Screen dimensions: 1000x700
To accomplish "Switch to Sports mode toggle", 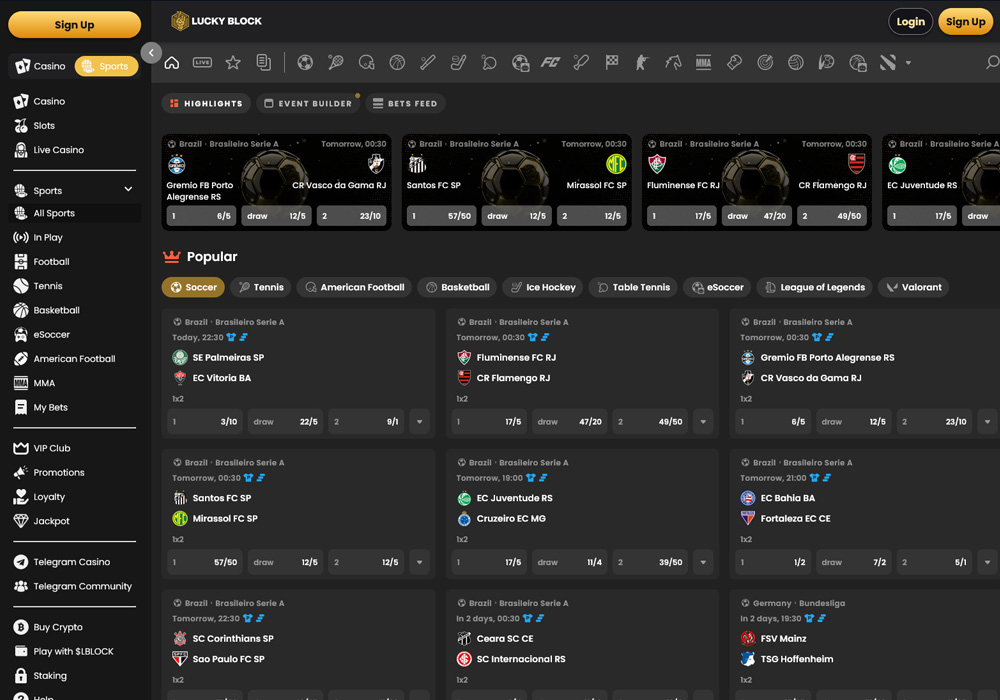I will pyautogui.click(x=106, y=66).
